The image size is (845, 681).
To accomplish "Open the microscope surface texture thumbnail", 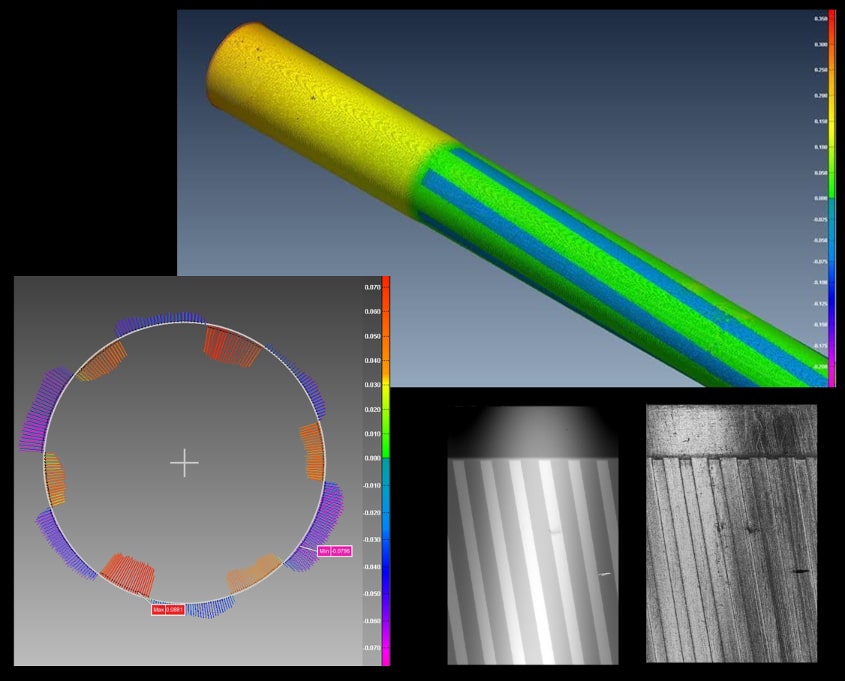I will [x=731, y=533].
